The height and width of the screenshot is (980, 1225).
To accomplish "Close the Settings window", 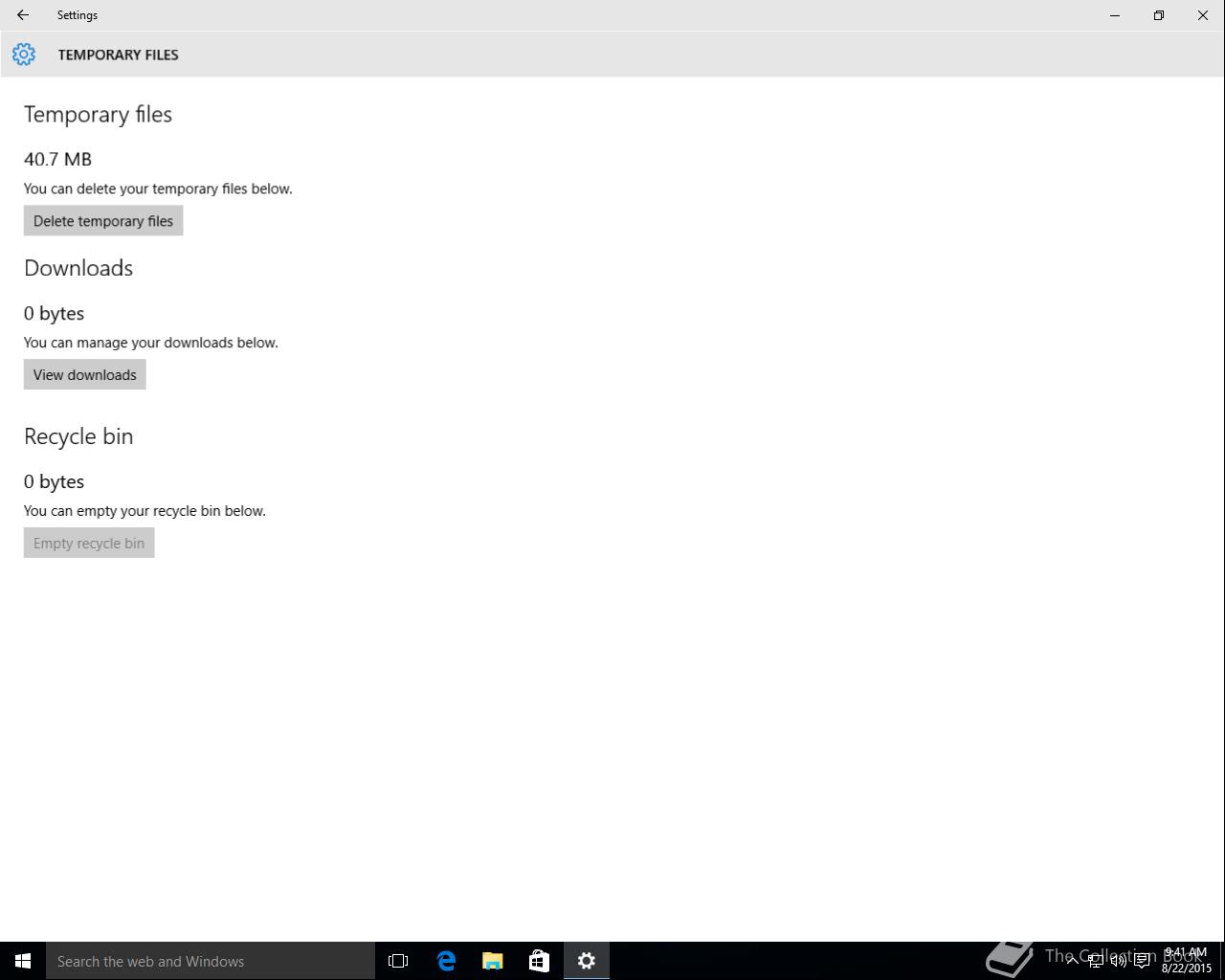I will 1203,15.
